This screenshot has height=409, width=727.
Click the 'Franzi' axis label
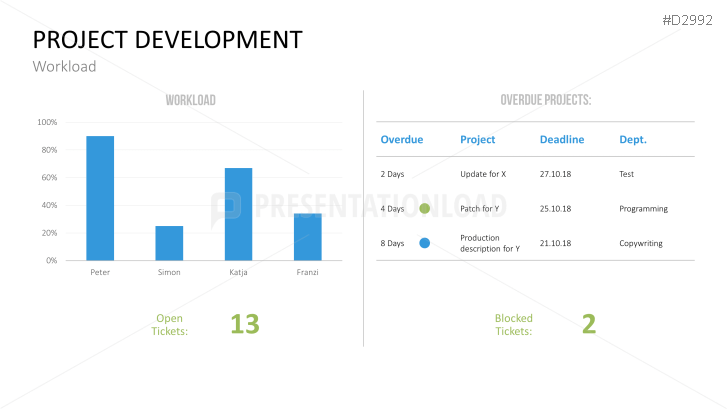[307, 272]
